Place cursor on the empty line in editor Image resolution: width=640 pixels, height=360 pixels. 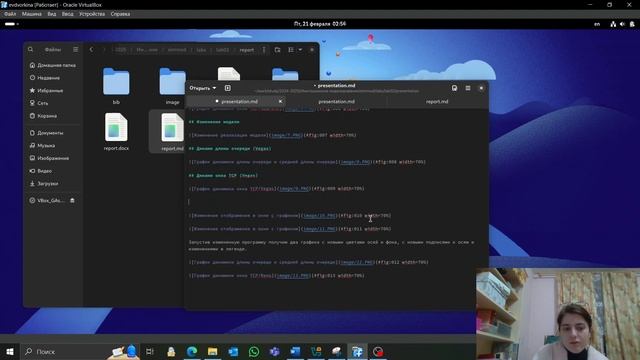(335, 202)
